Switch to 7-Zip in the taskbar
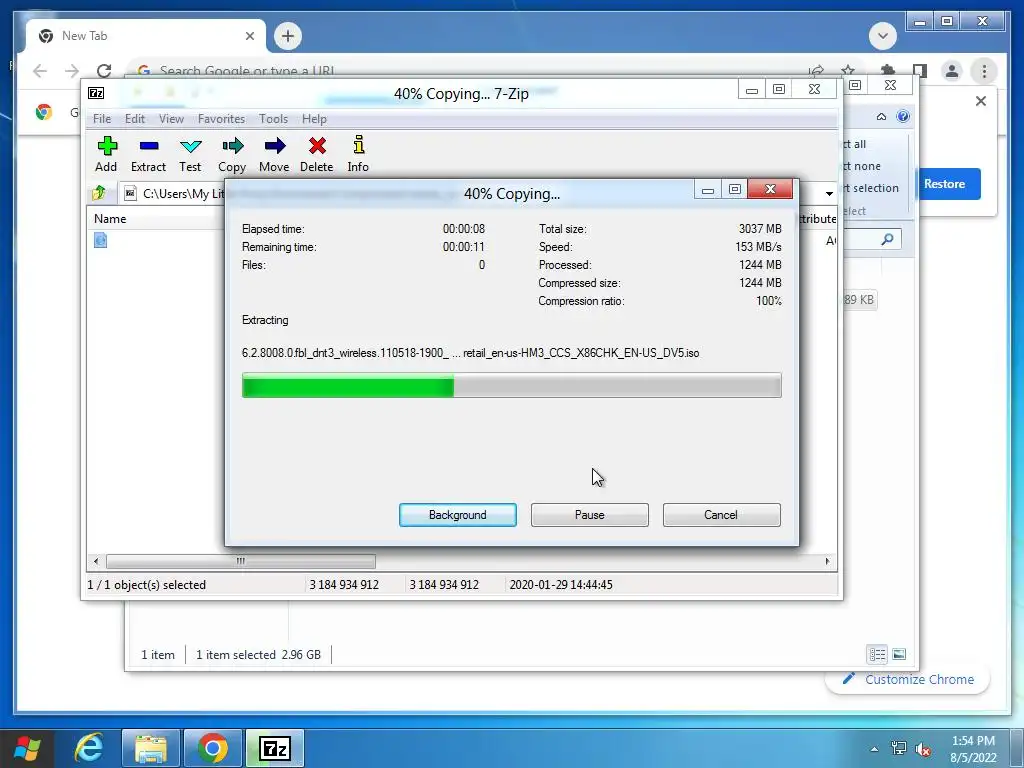Image resolution: width=1024 pixels, height=768 pixels. [x=275, y=748]
